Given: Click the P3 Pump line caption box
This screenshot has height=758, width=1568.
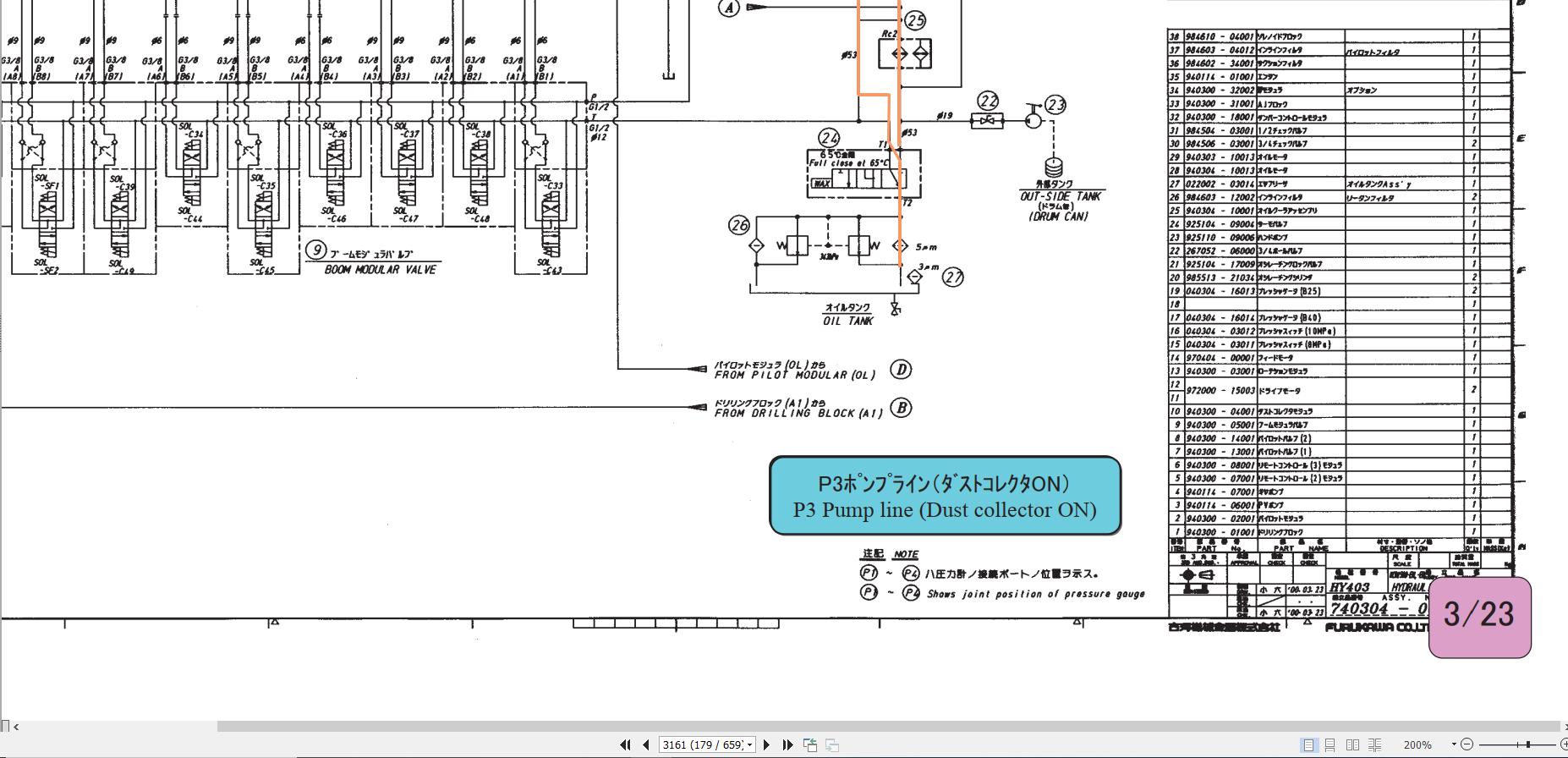Looking at the screenshot, I should [945, 496].
